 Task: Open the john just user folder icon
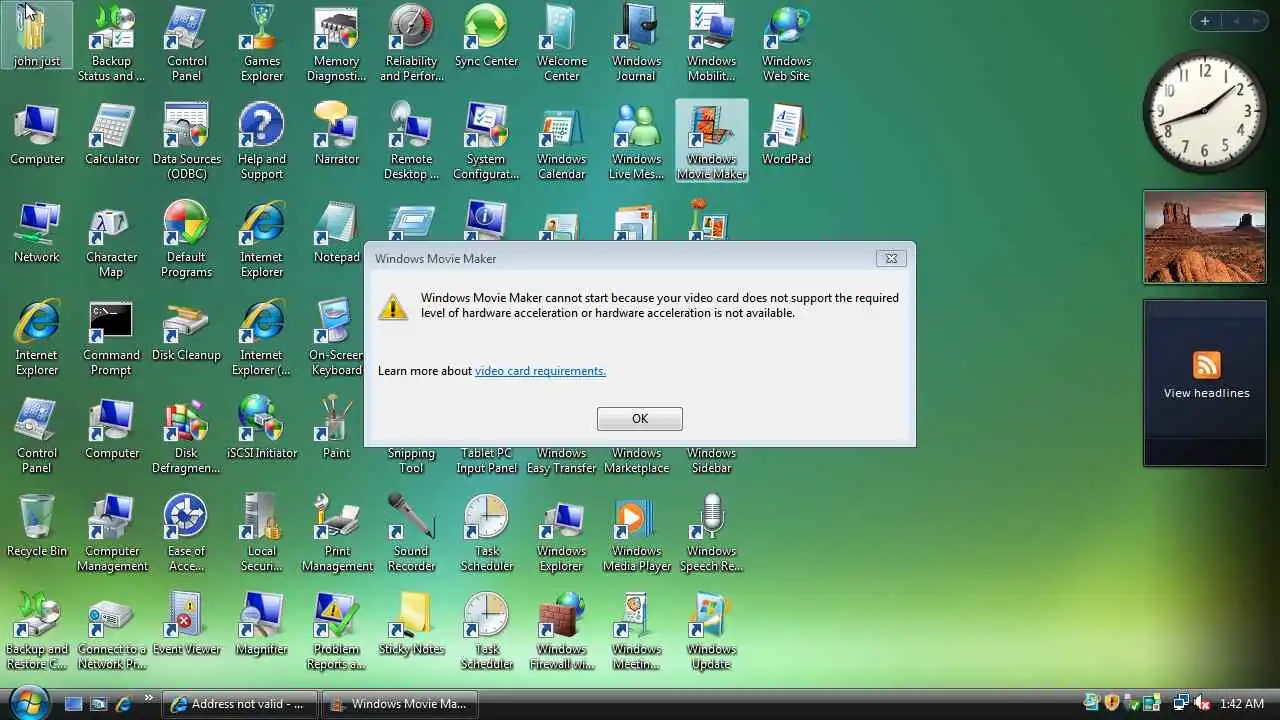(37, 36)
